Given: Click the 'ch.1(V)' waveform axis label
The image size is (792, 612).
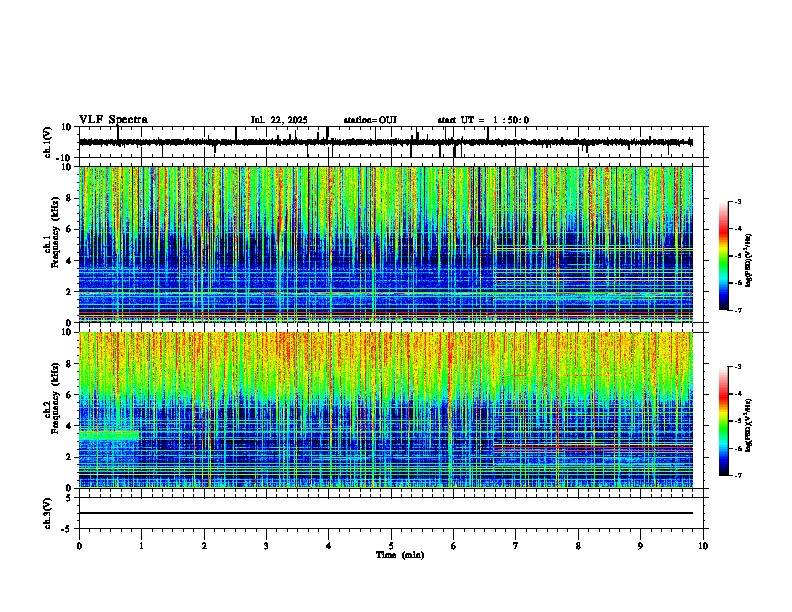Looking at the screenshot, I should pyautogui.click(x=48, y=142).
